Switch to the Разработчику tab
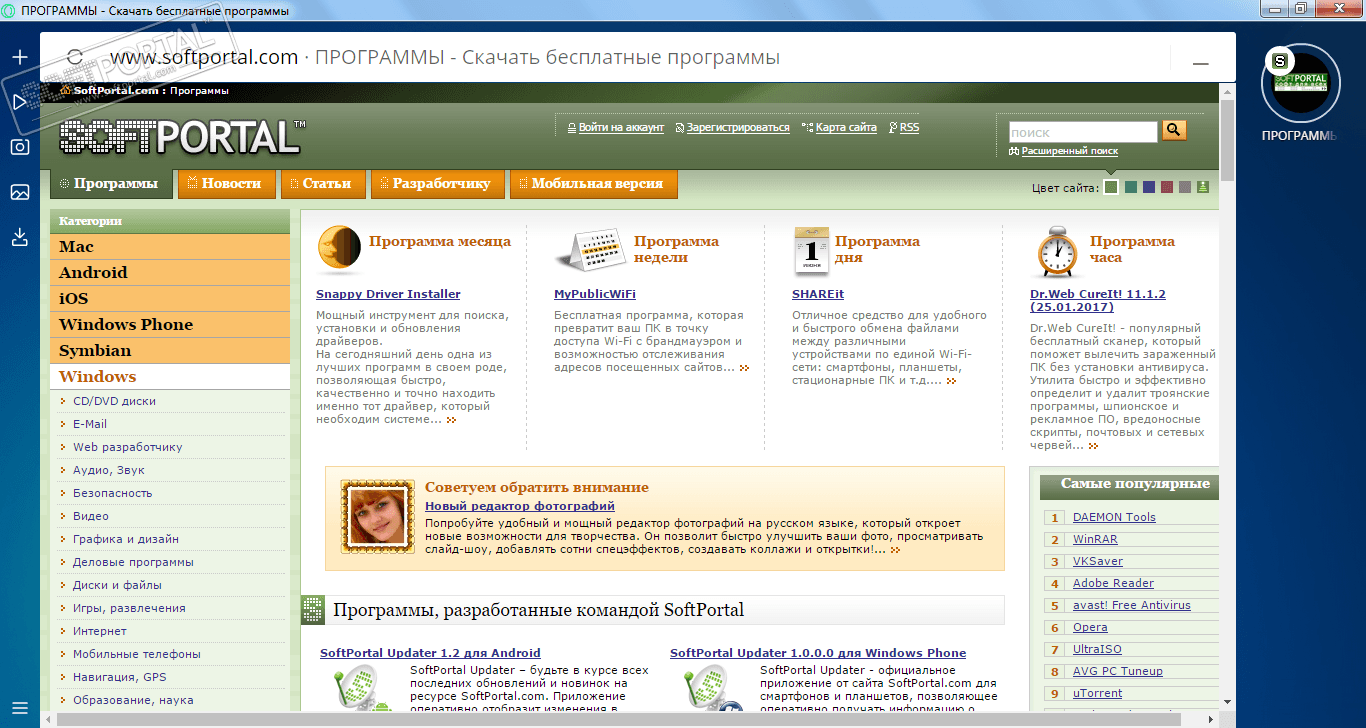The height and width of the screenshot is (728, 1366). 436,184
